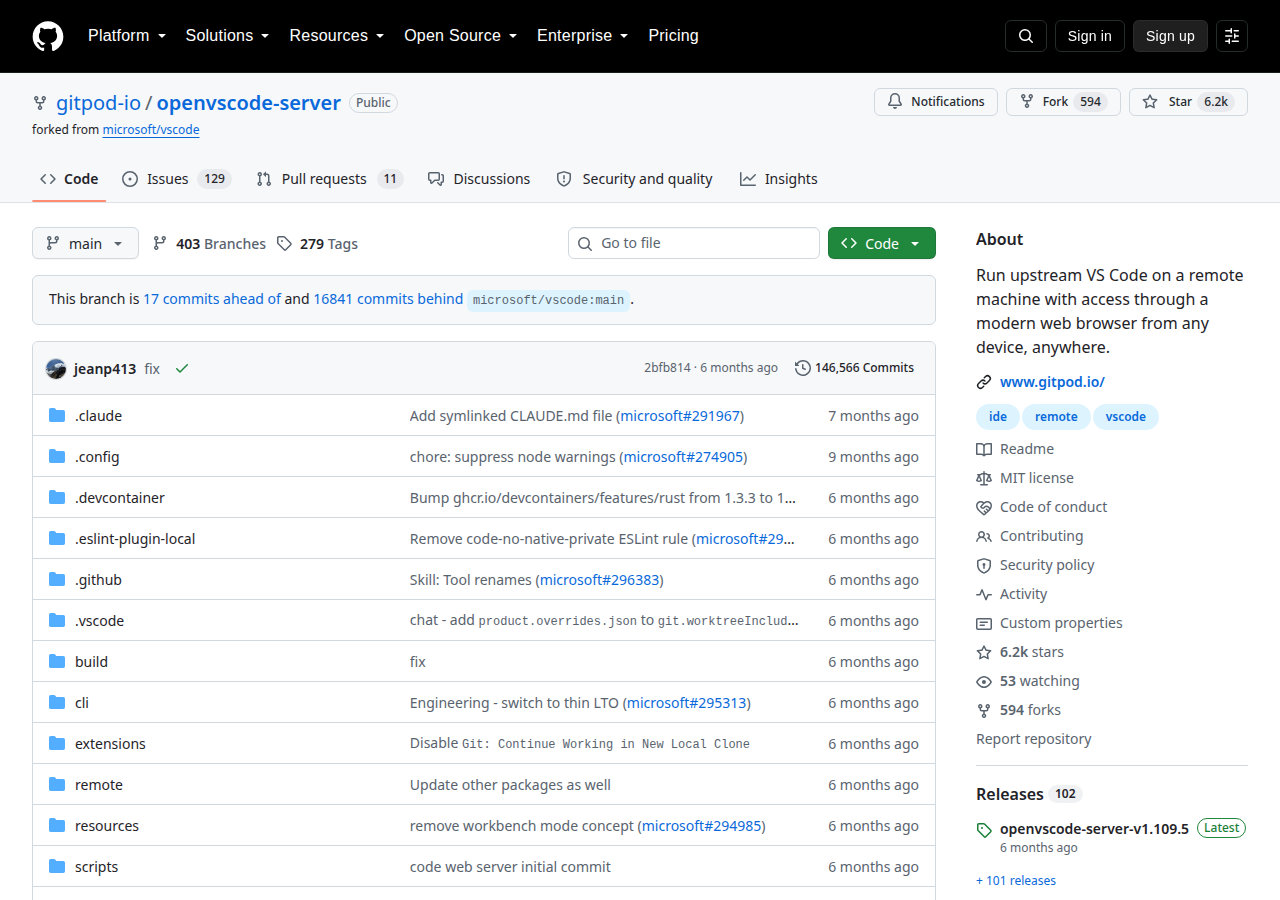The width and height of the screenshot is (1280, 900).
Task: Open the microsoft/vscode forked-from link
Action: click(151, 130)
